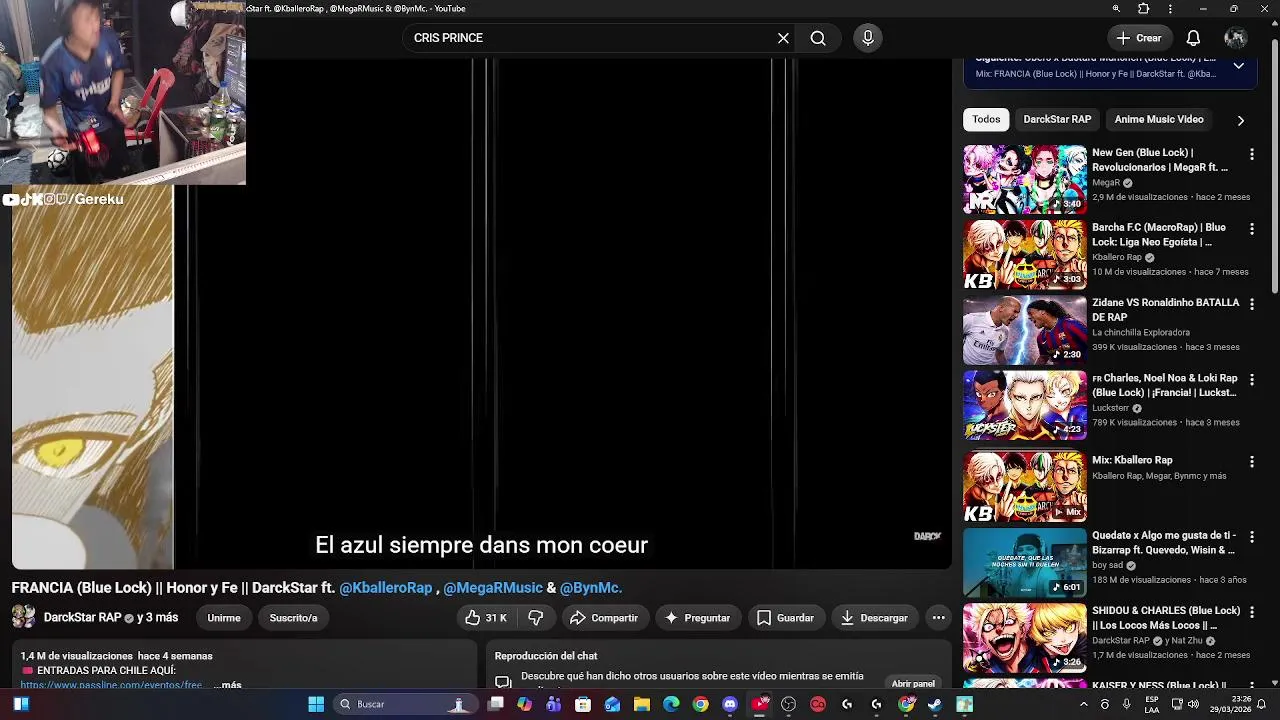The width and height of the screenshot is (1280, 720).
Task: Launch Copilot from the taskbar
Action: click(x=524, y=704)
